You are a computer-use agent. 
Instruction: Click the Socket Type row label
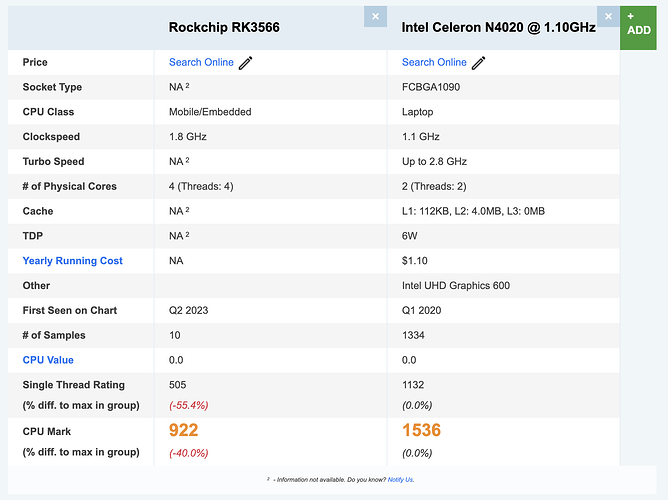(52, 87)
